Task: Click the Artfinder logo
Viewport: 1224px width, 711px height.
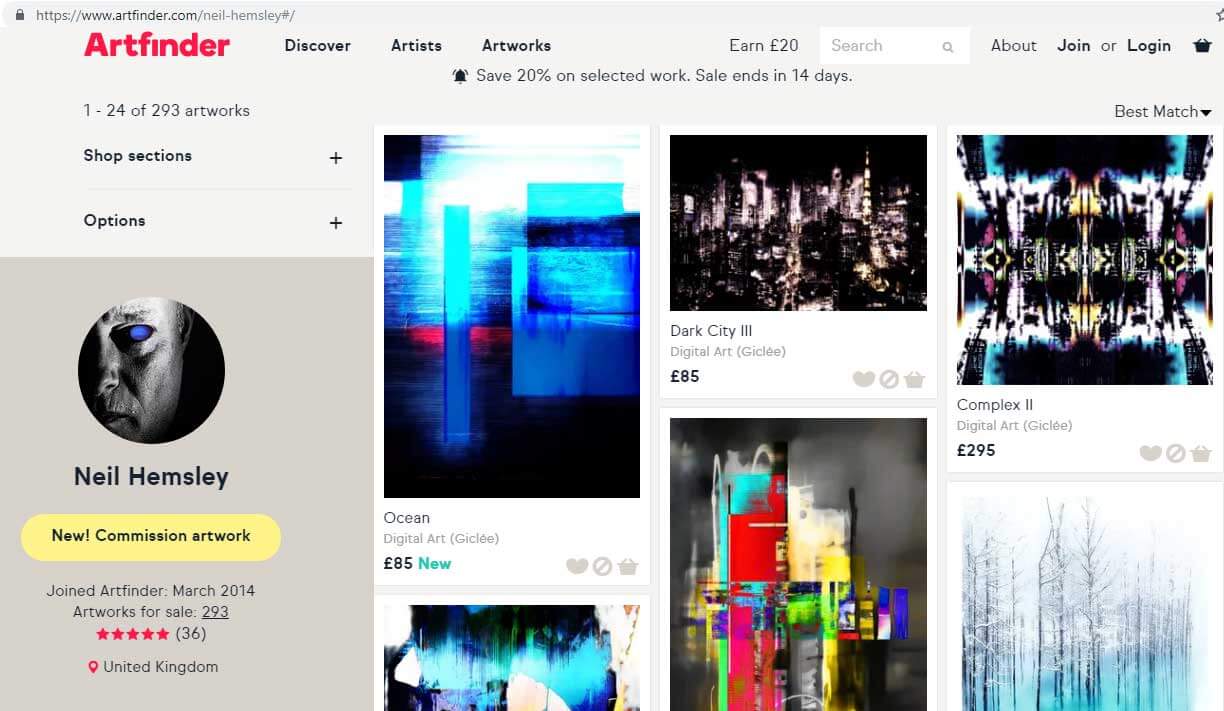Action: (x=157, y=45)
